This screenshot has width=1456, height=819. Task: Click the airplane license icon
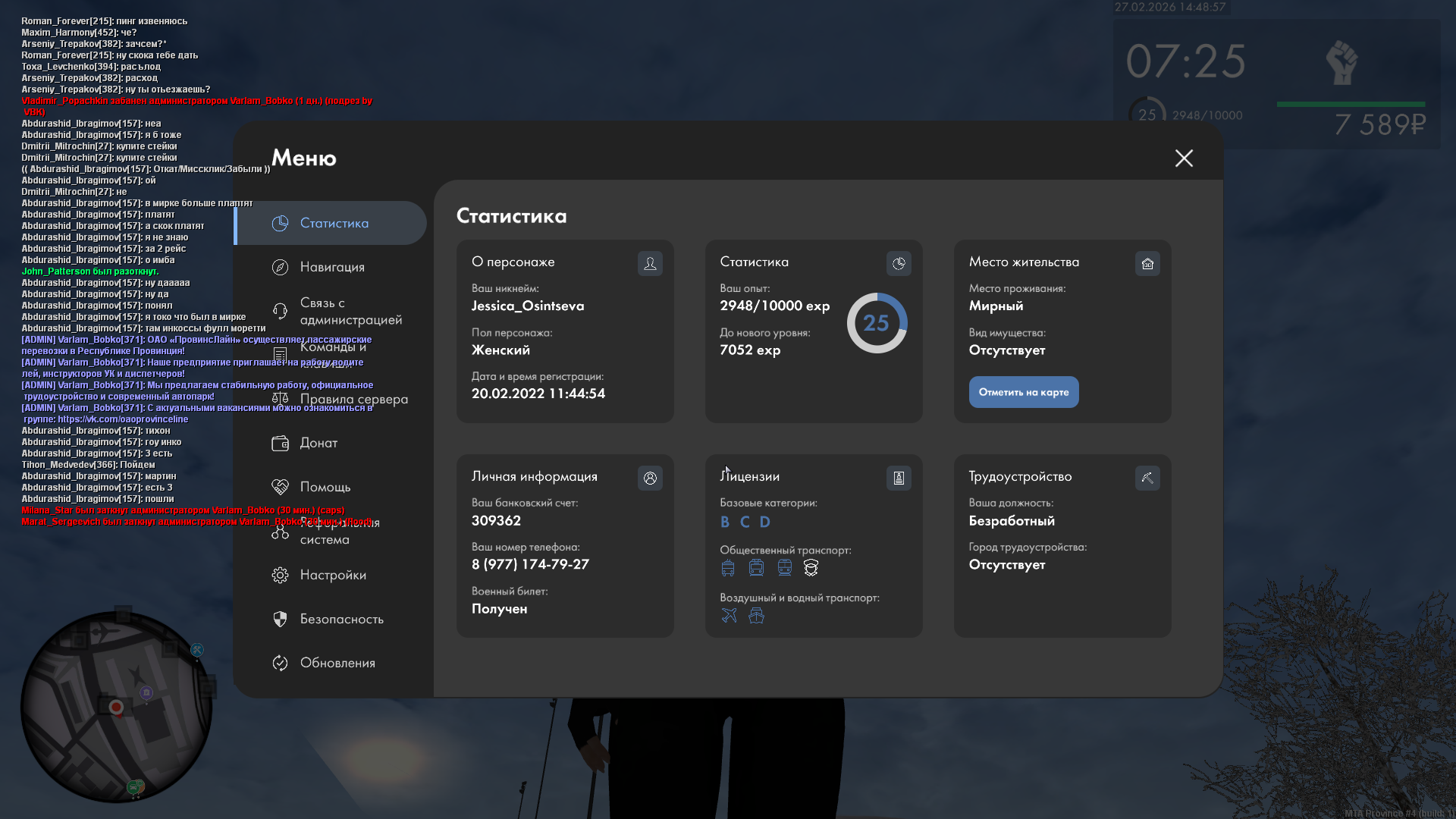[x=729, y=615]
